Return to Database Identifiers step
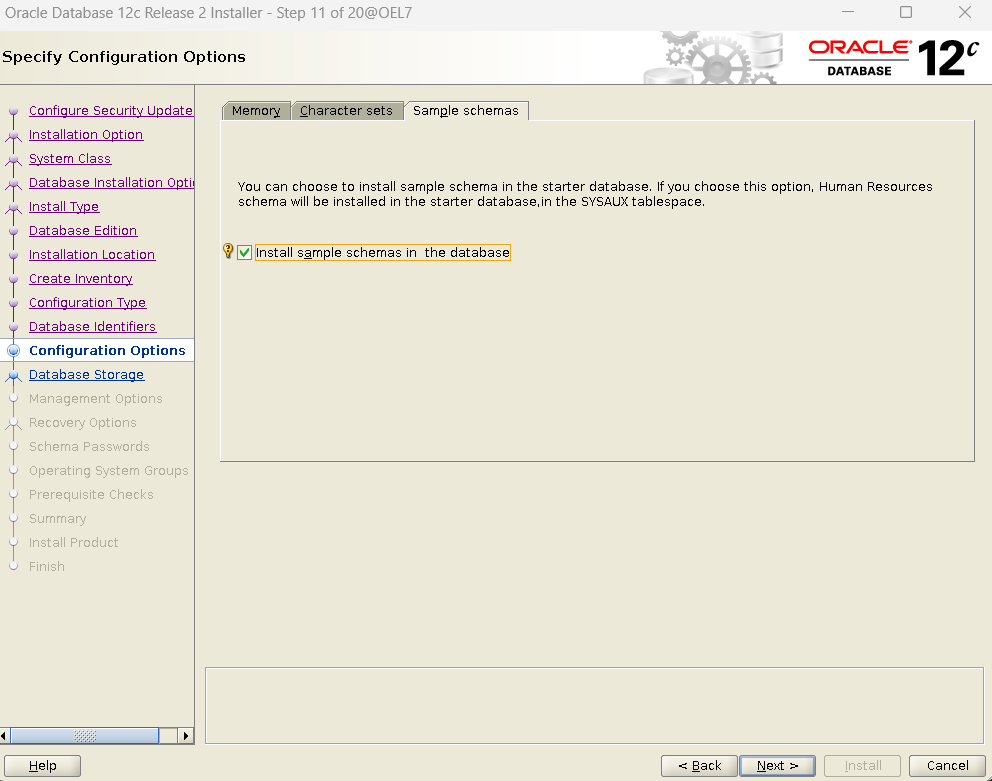Viewport: 992px width, 781px height. (92, 327)
